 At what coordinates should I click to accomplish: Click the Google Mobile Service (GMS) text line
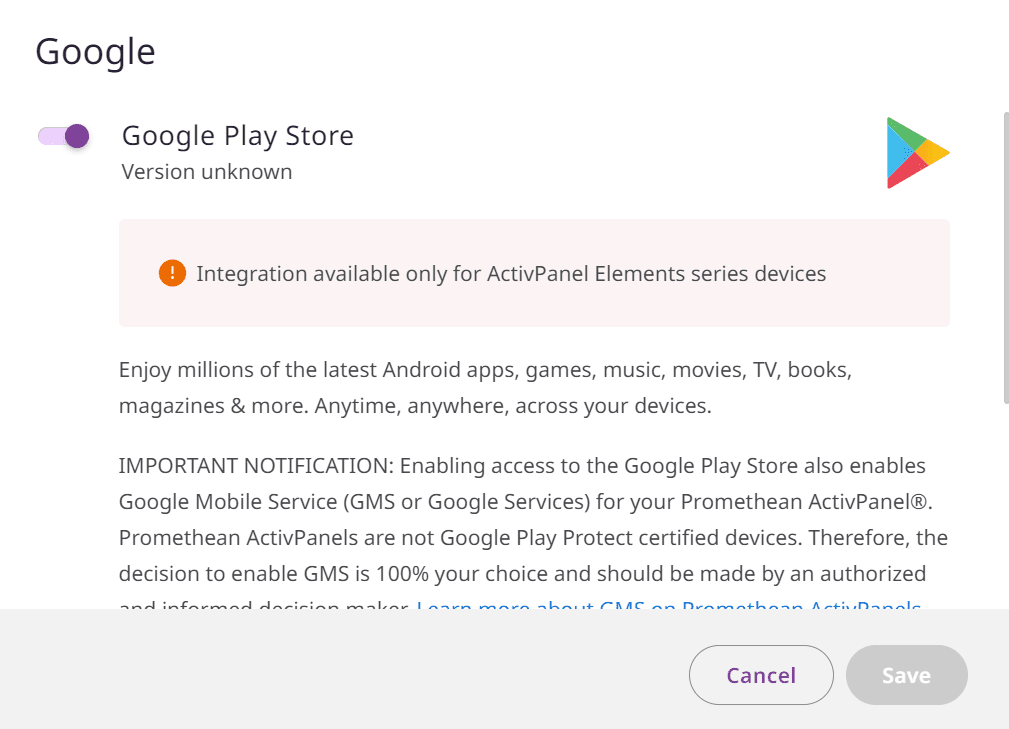click(x=526, y=502)
